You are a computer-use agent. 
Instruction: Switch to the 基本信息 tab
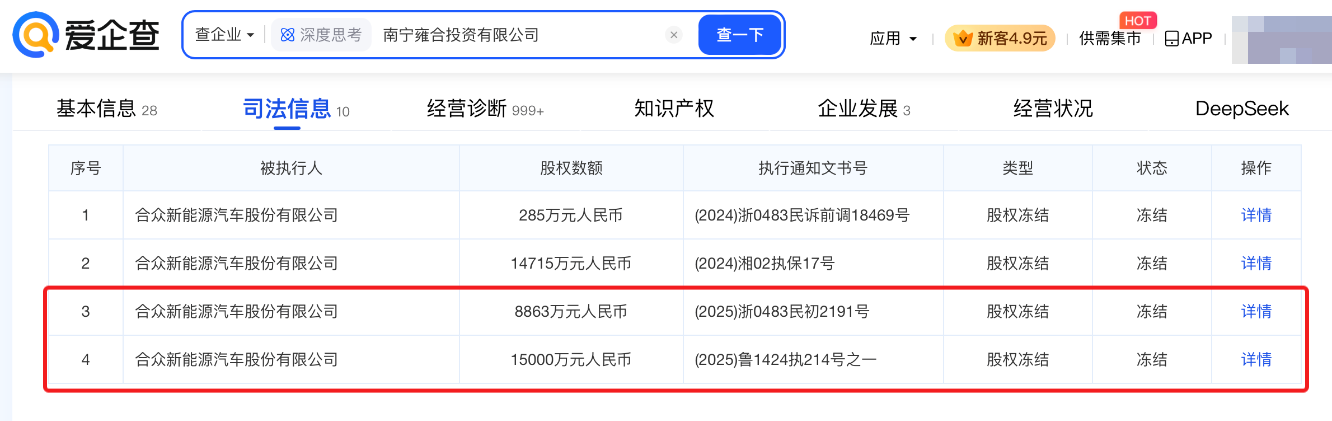tap(96, 108)
